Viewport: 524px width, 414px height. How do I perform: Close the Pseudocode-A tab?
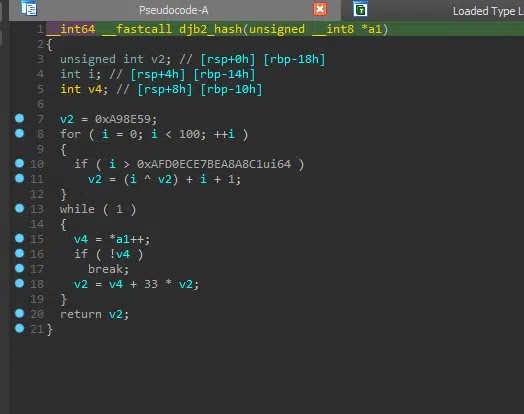[x=320, y=9]
